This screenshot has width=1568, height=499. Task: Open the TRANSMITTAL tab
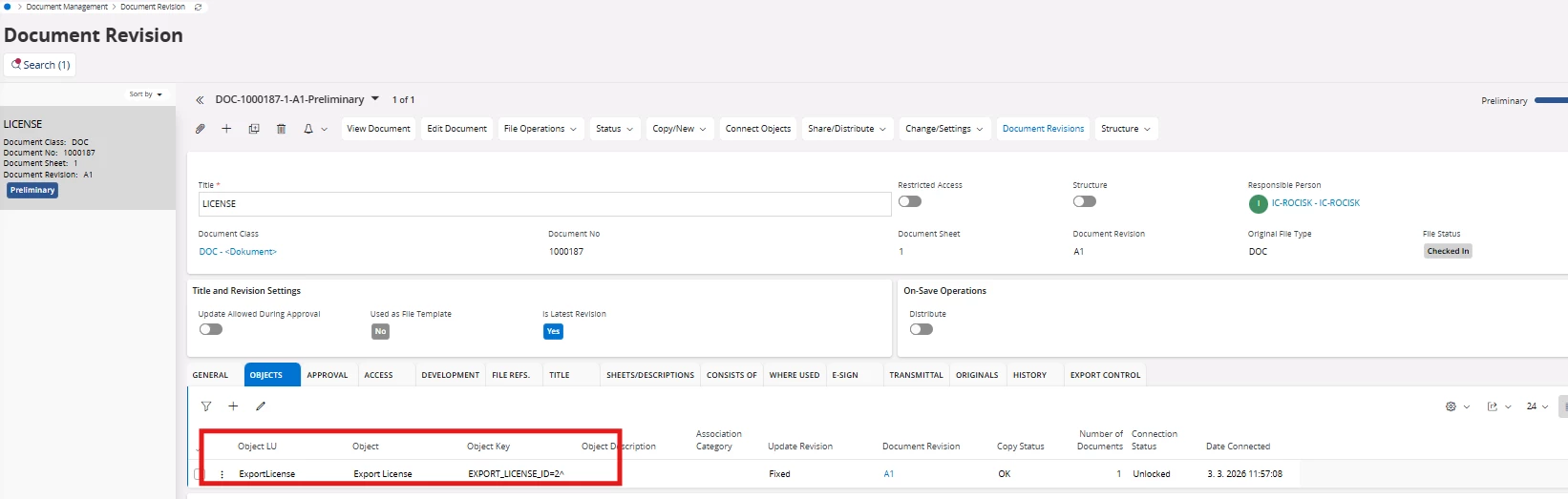coord(917,375)
